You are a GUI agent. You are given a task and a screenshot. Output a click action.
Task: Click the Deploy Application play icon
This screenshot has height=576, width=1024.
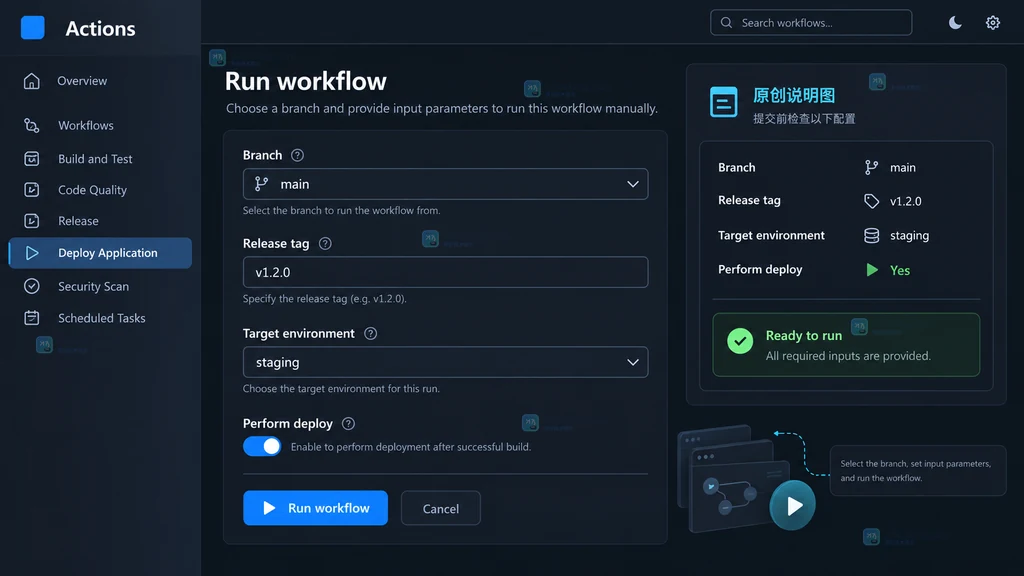(x=31, y=253)
